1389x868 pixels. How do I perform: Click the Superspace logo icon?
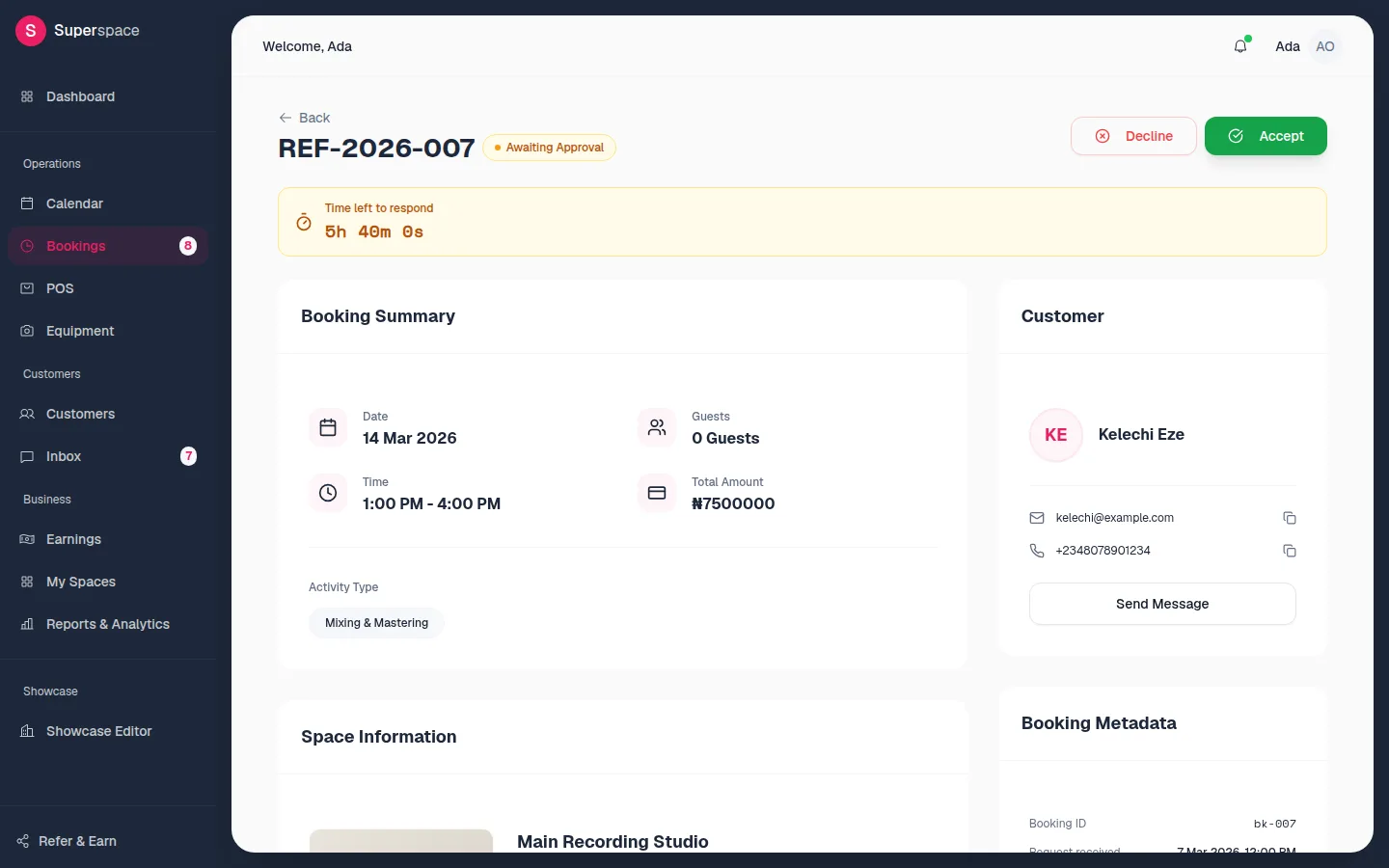(x=31, y=31)
